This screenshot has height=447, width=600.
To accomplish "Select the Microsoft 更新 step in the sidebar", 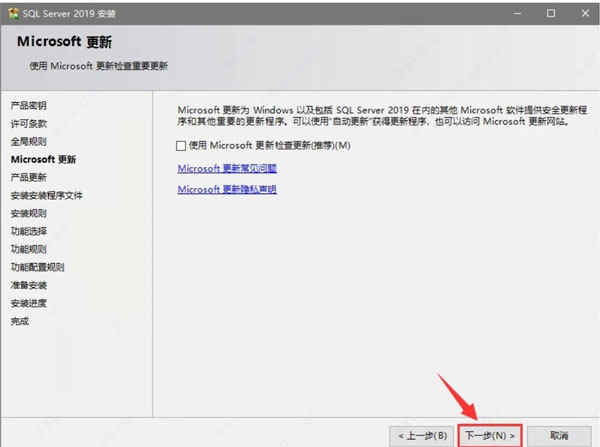I will 43,159.
